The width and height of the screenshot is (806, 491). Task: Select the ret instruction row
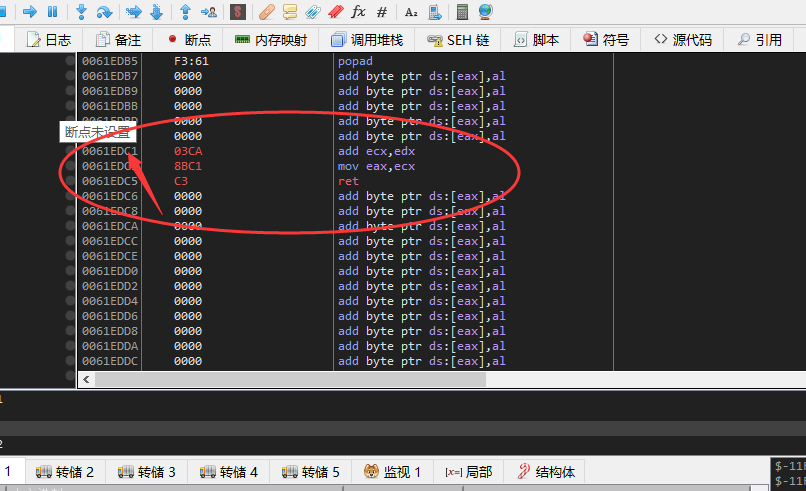point(345,181)
